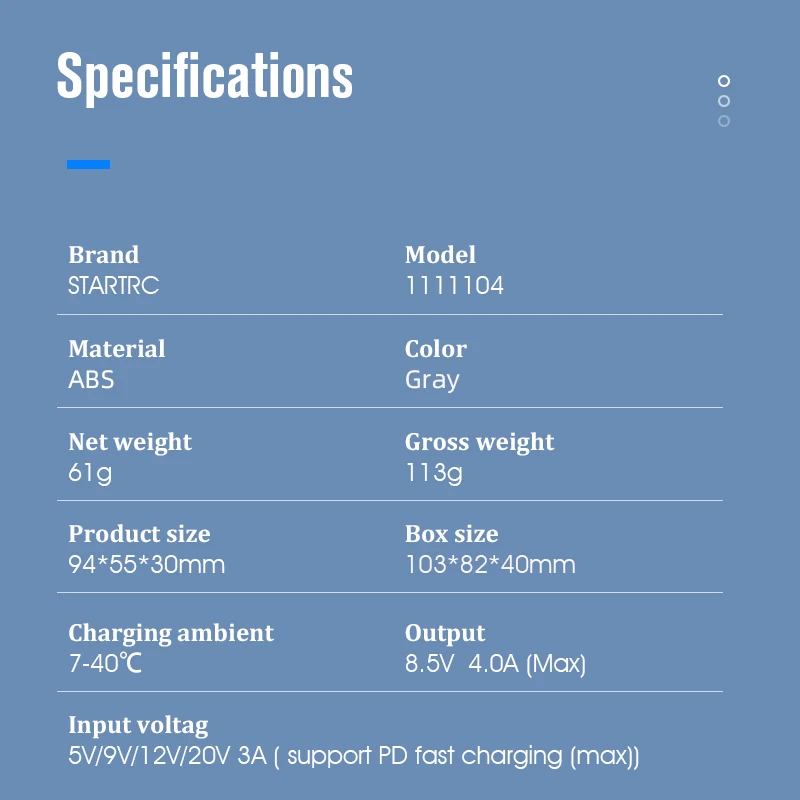Select product size 94*55*30mm text
This screenshot has height=800, width=800.
click(146, 565)
